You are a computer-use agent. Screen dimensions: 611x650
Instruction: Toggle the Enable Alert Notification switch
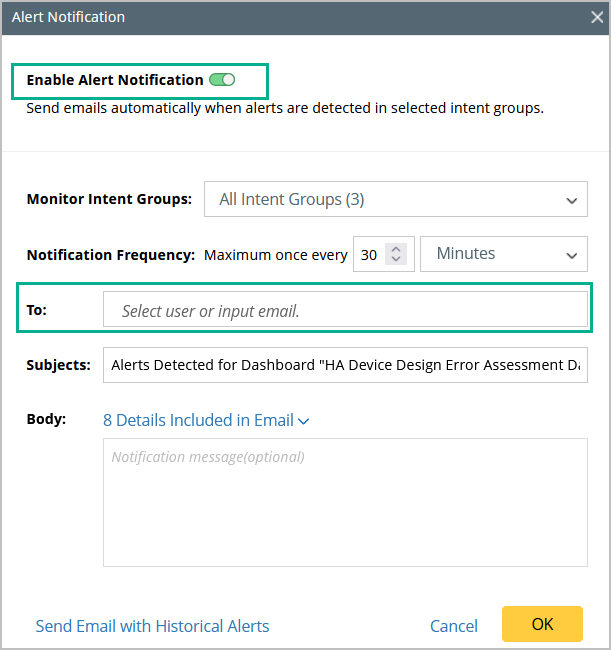pyautogui.click(x=222, y=80)
